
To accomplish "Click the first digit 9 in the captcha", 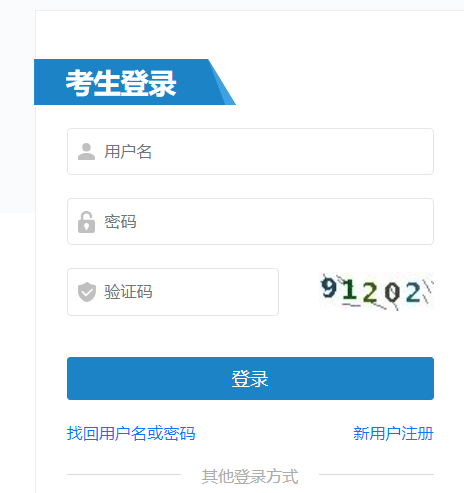I will click(x=329, y=288).
